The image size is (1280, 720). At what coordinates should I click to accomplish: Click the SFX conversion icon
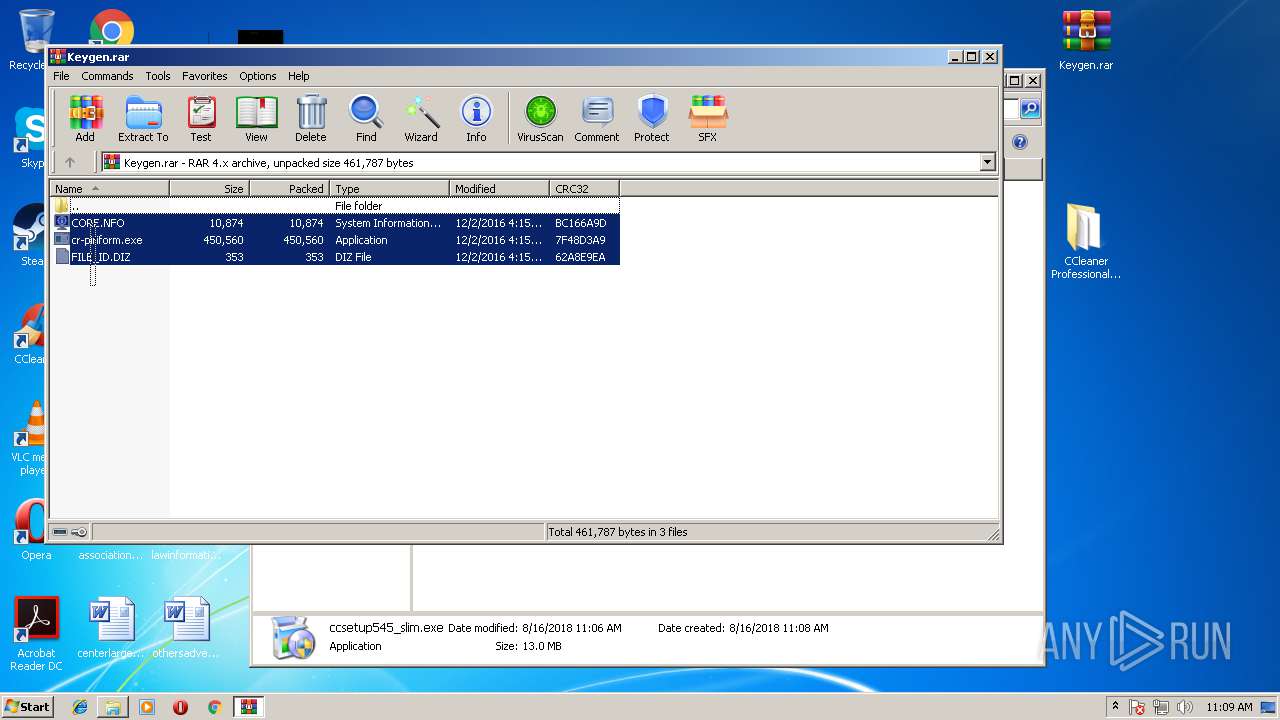point(708,119)
